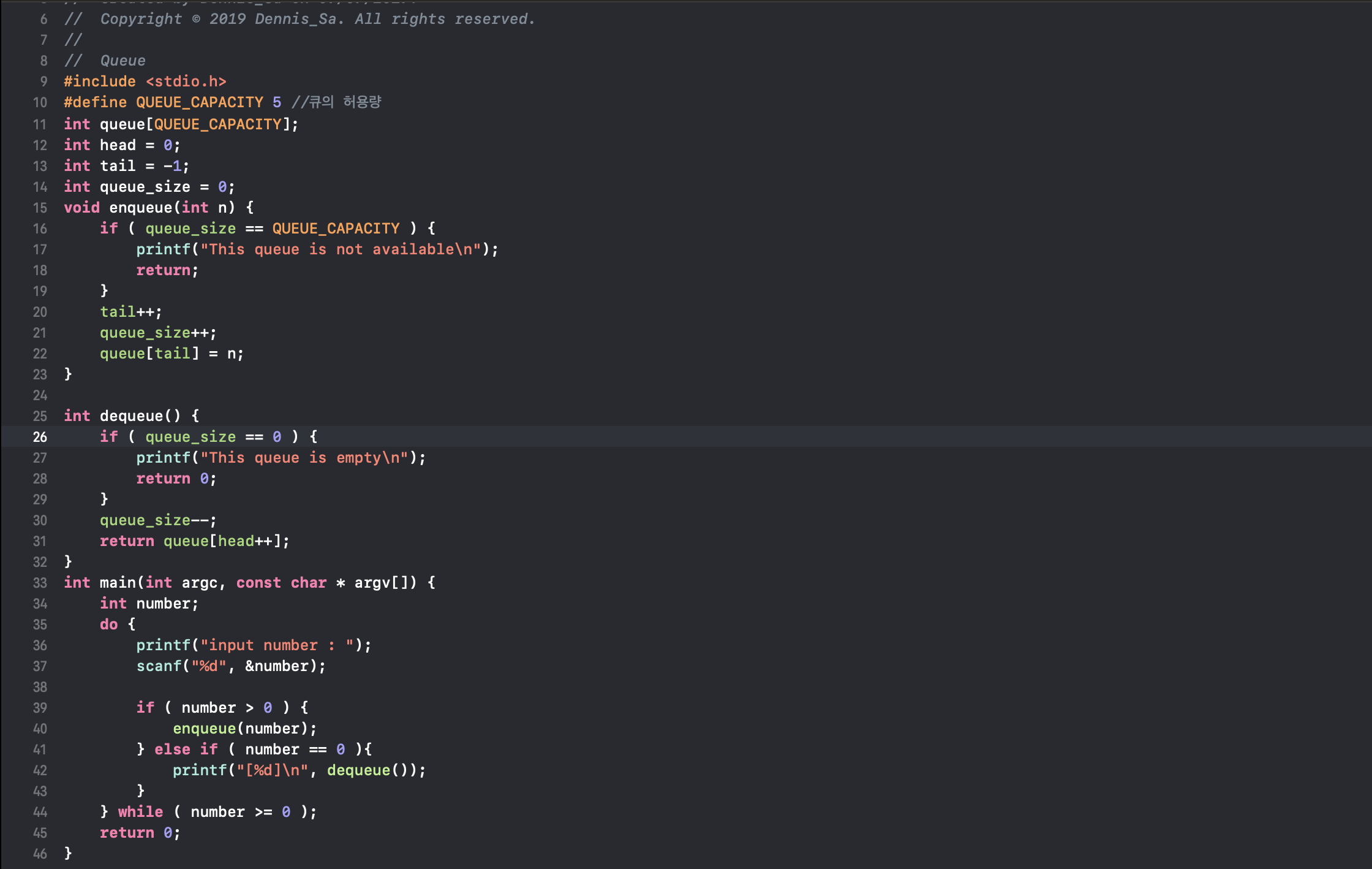The height and width of the screenshot is (869, 1372).
Task: Place cursor on tail++ statement
Action: [x=130, y=312]
